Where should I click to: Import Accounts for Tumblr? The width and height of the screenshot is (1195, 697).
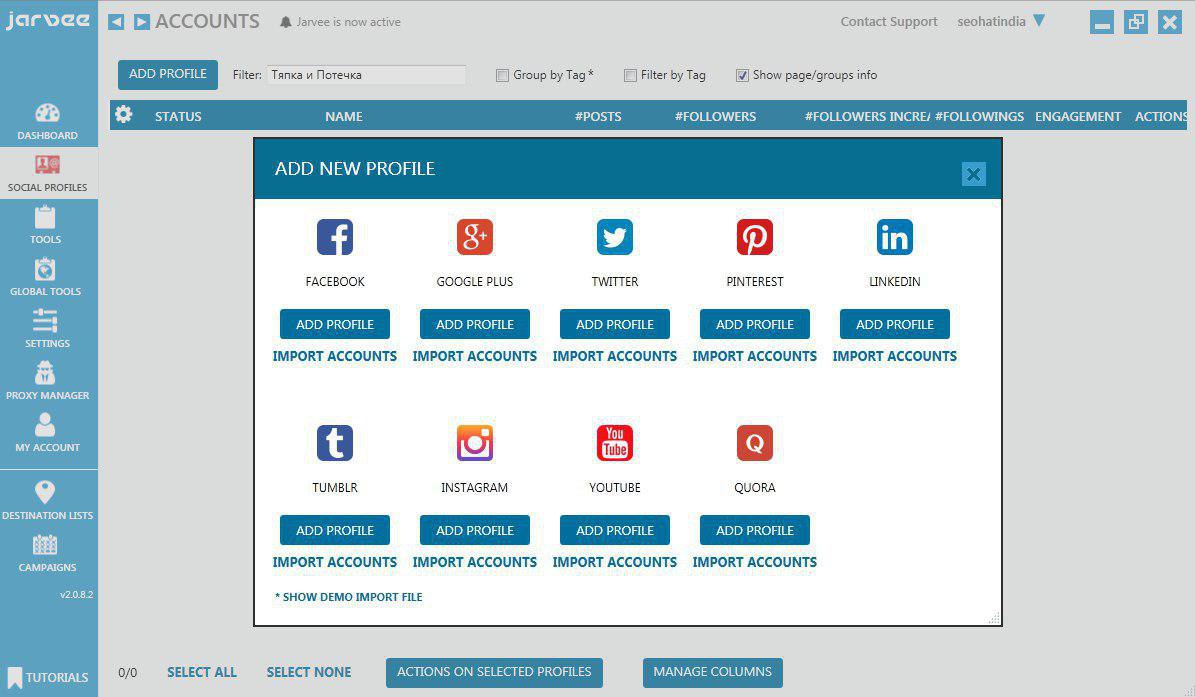tap(335, 562)
